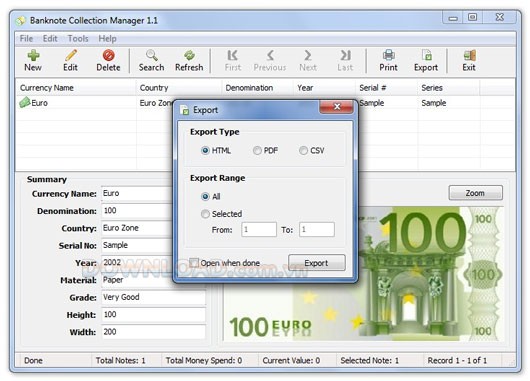This screenshot has height=381, width=530.
Task: Close the Export dialog
Action: coord(337,107)
